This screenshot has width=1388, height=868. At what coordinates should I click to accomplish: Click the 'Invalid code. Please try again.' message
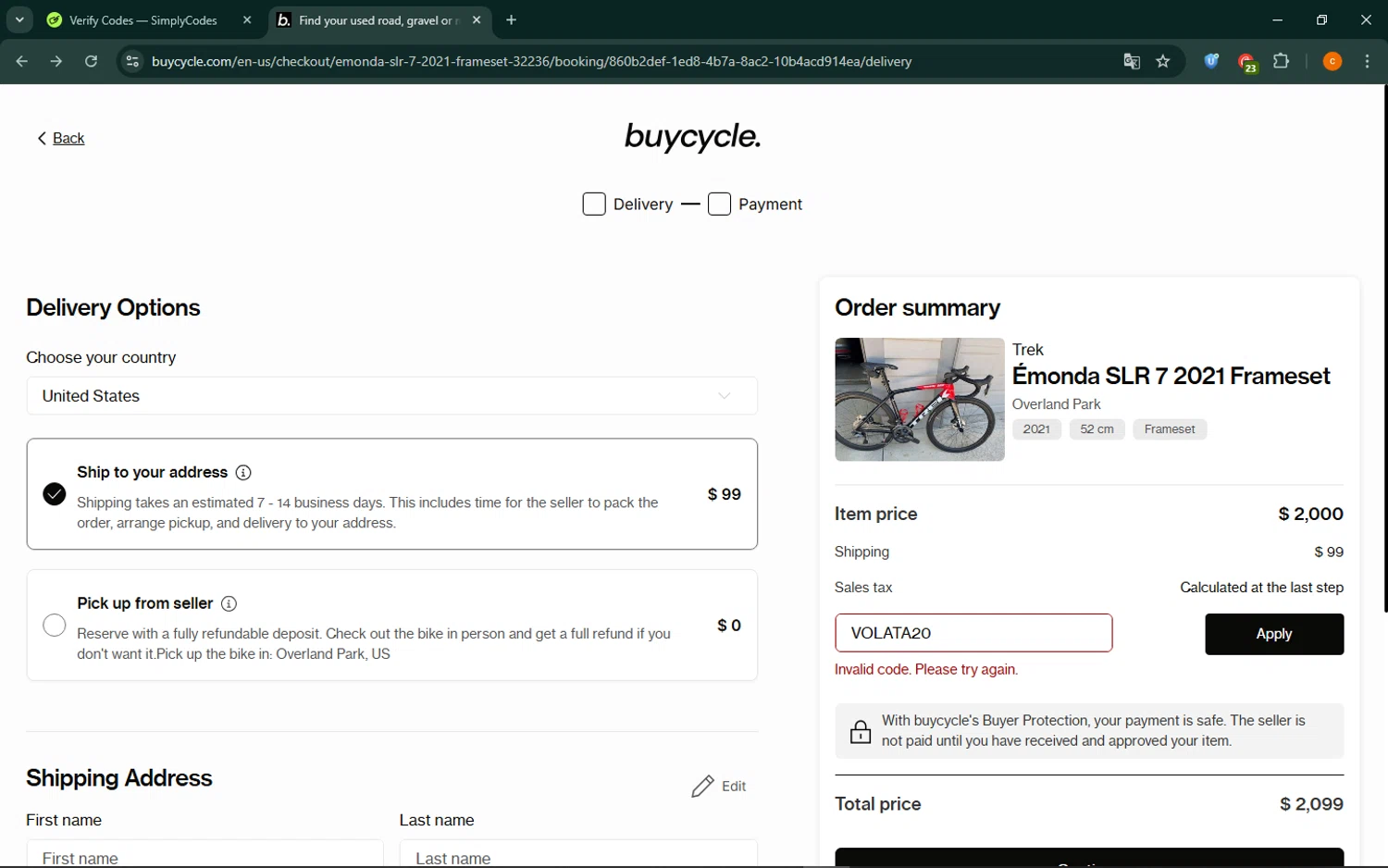pyautogui.click(x=926, y=670)
